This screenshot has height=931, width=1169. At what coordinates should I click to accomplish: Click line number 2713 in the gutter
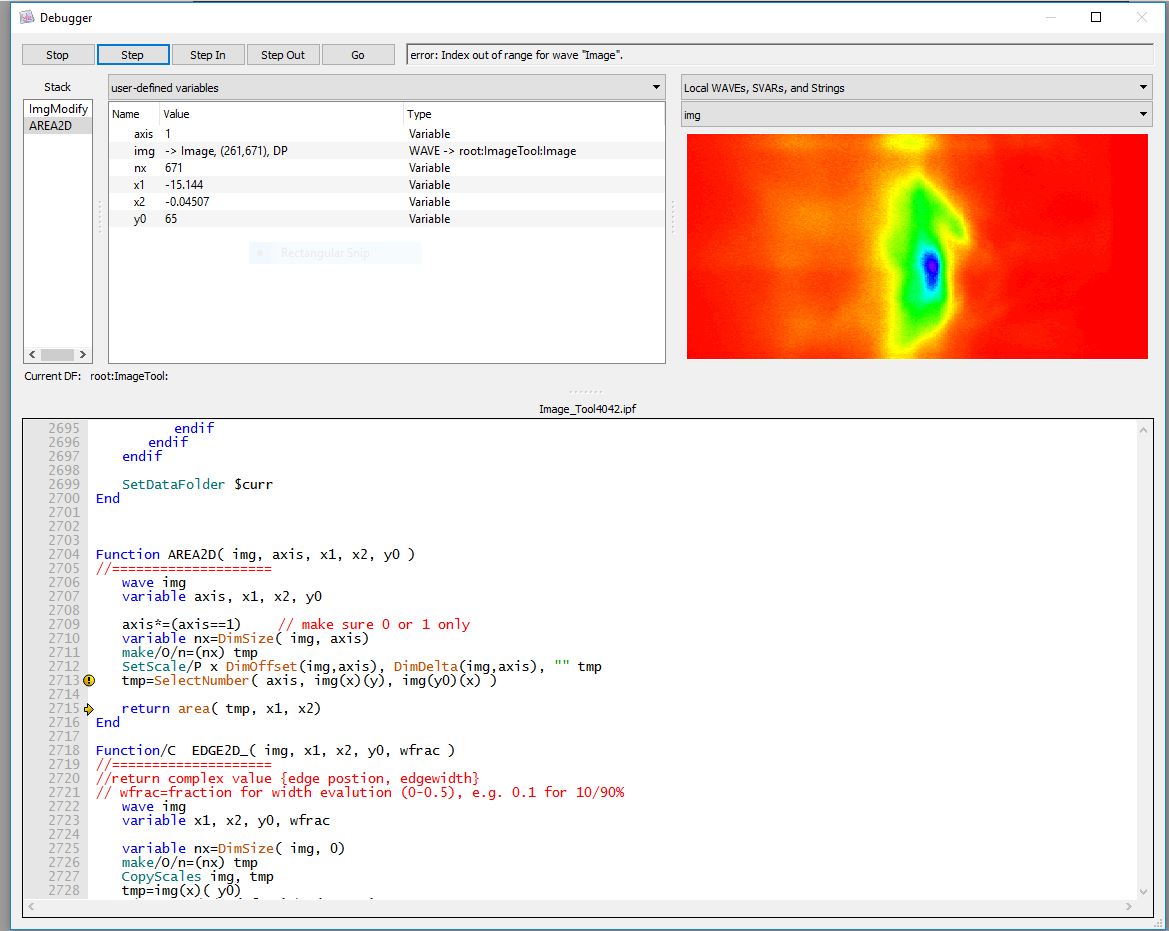[64, 681]
